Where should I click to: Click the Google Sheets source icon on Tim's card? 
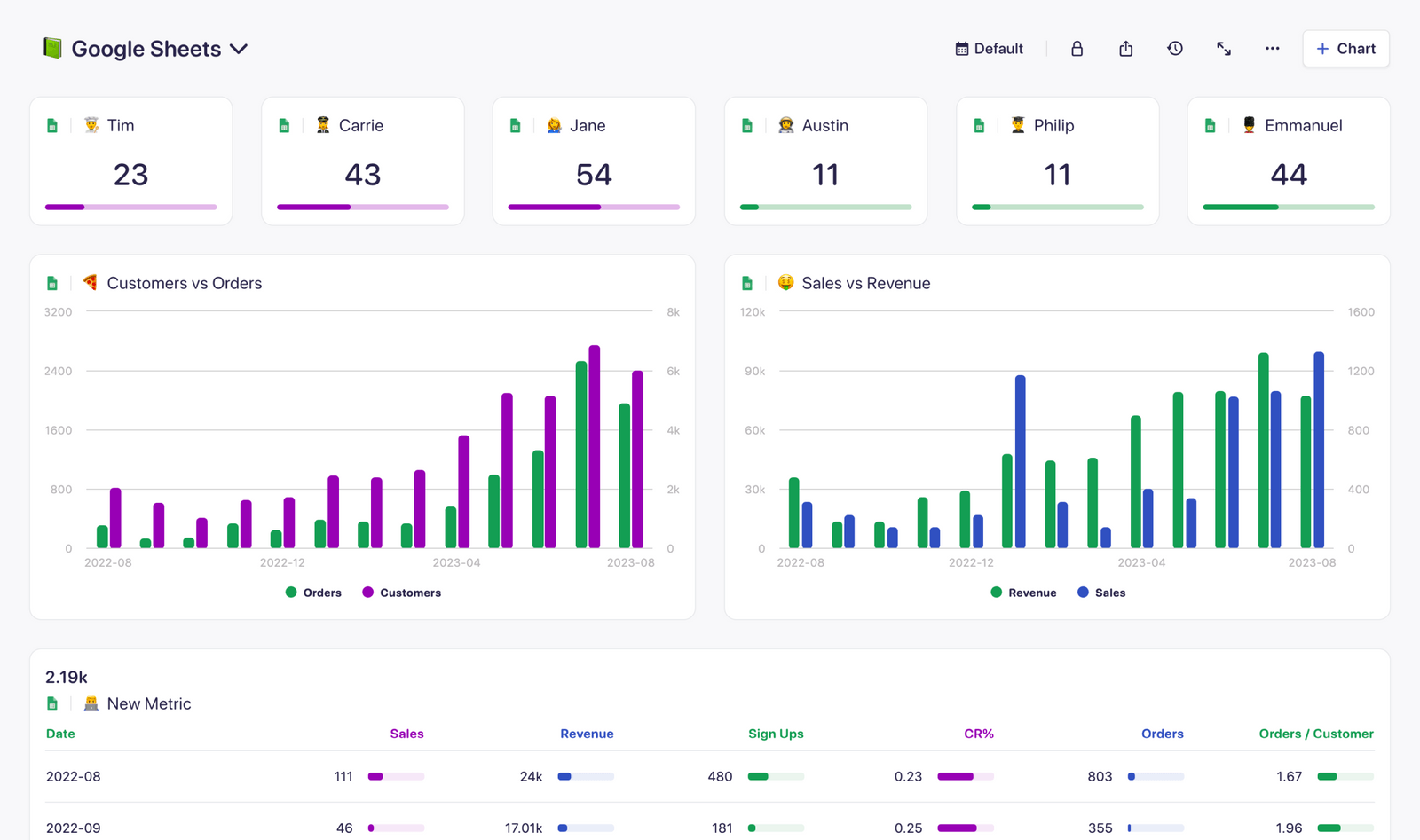tap(52, 125)
